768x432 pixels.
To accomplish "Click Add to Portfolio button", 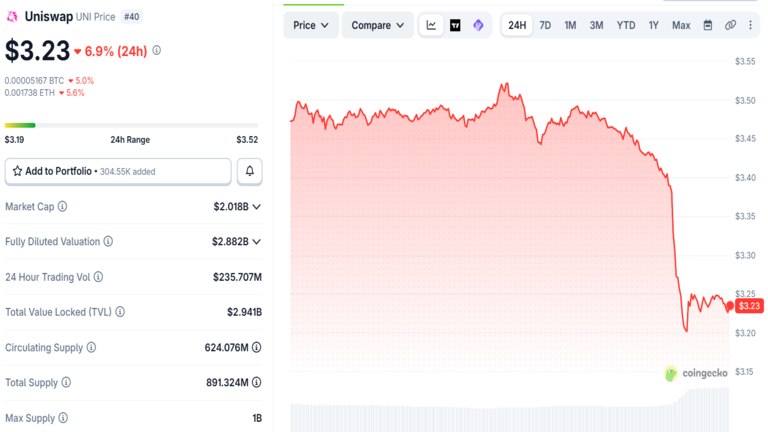I will click(118, 171).
